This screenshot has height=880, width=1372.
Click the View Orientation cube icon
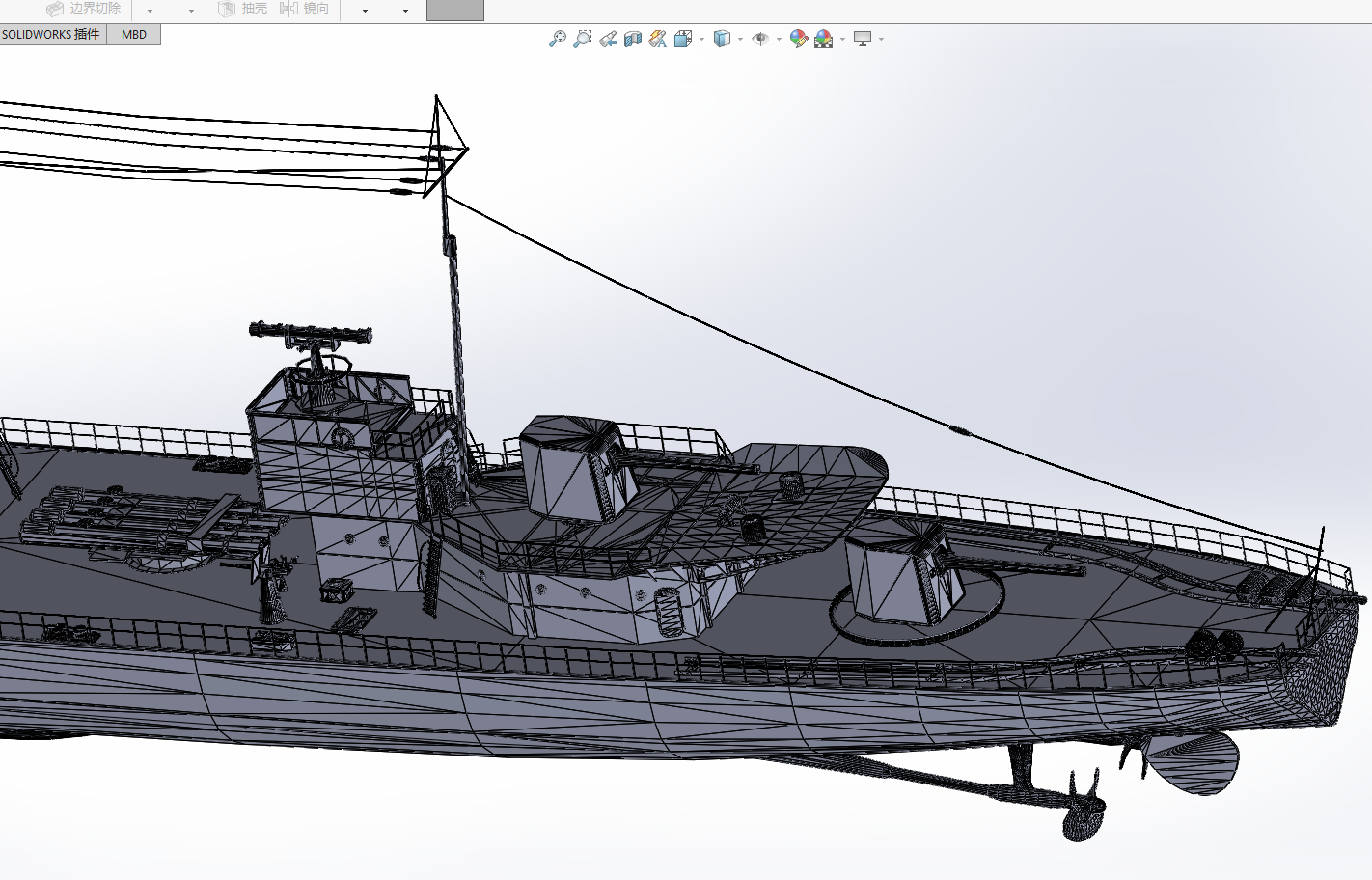click(x=683, y=39)
